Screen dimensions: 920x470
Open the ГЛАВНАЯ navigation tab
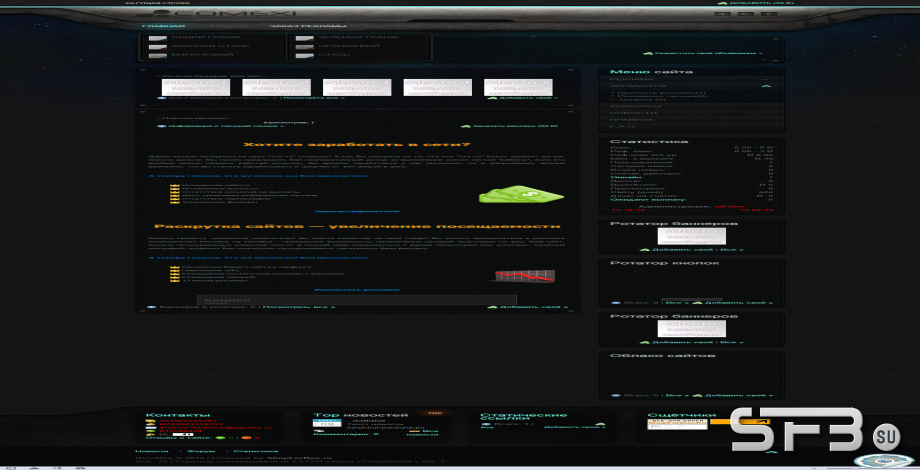click(163, 26)
